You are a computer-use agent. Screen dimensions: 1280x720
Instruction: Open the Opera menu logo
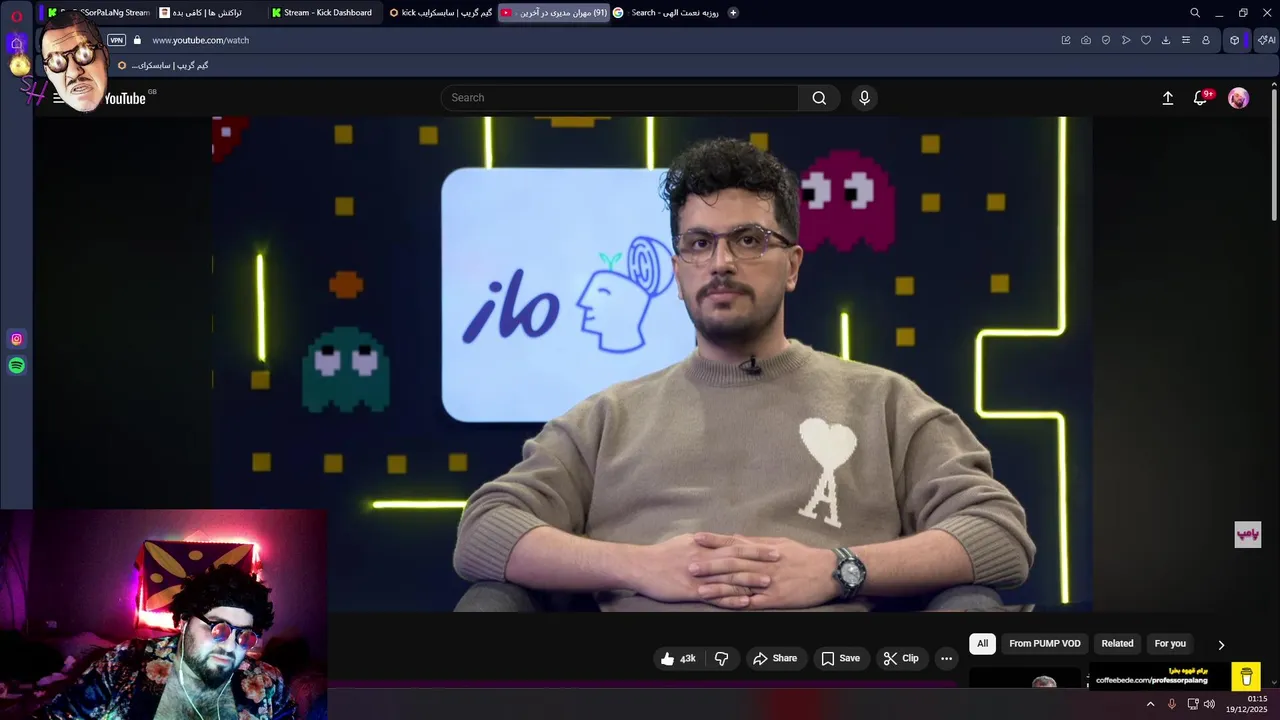pyautogui.click(x=16, y=15)
